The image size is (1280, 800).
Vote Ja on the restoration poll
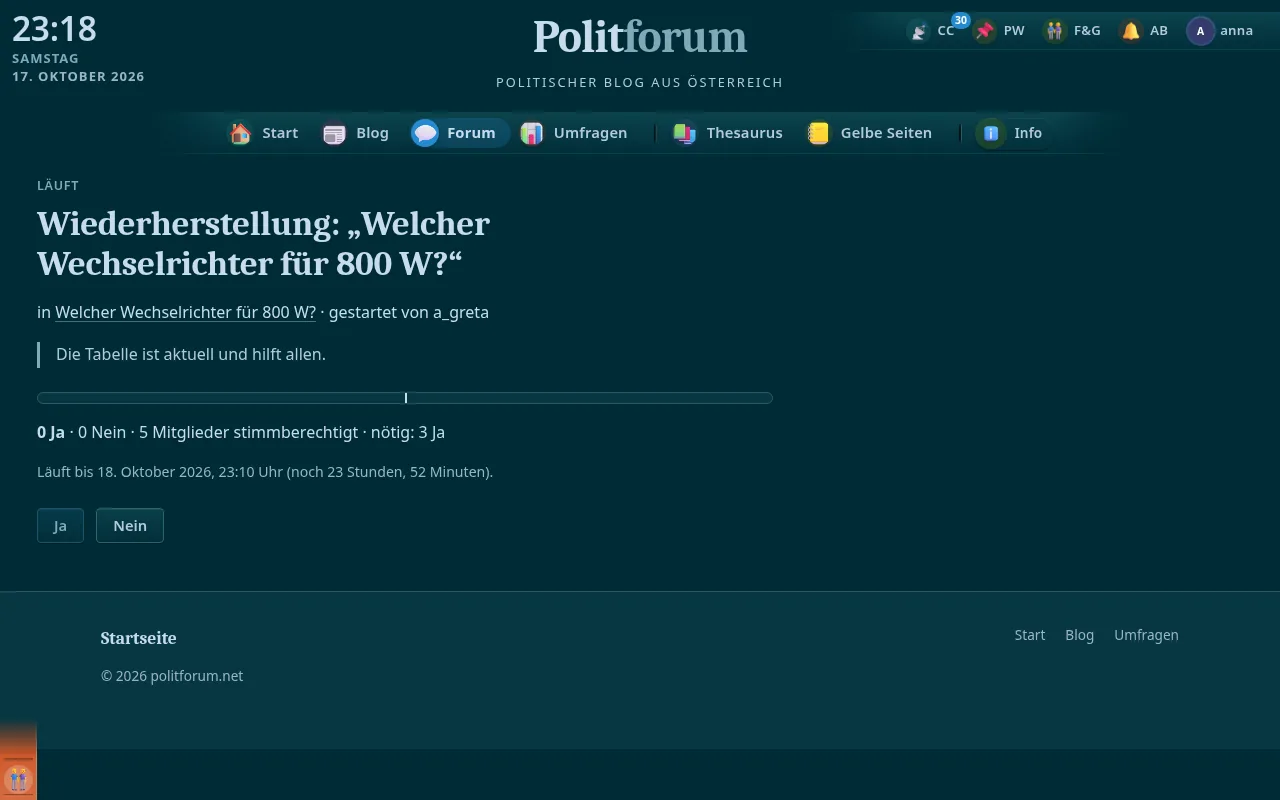tap(60, 526)
